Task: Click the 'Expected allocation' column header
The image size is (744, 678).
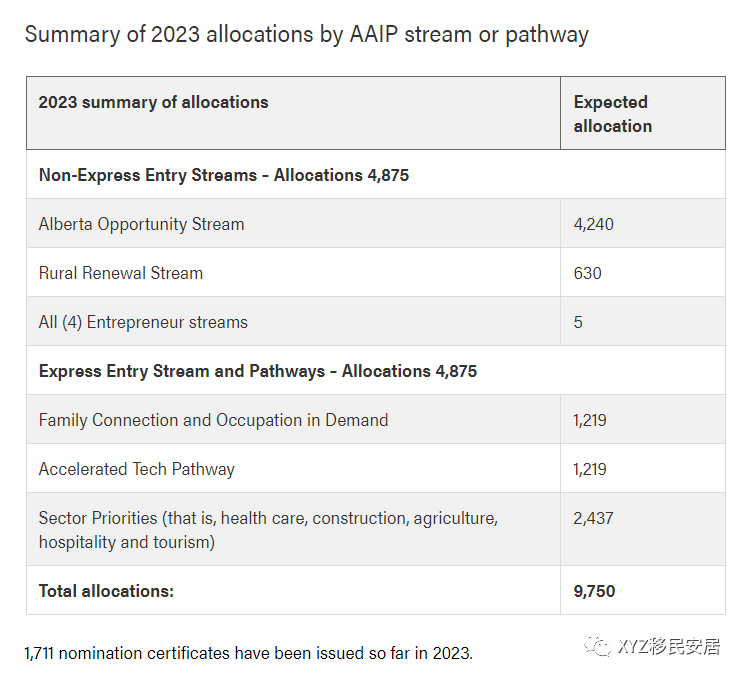Action: [612, 114]
